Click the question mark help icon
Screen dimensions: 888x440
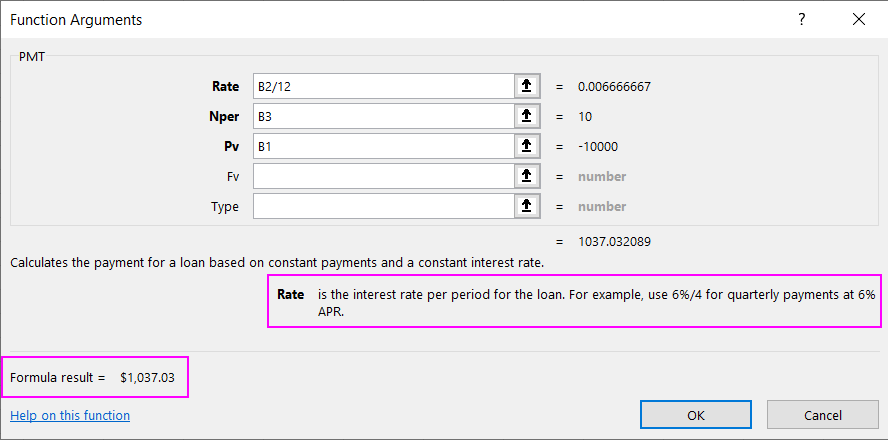pyautogui.click(x=801, y=19)
